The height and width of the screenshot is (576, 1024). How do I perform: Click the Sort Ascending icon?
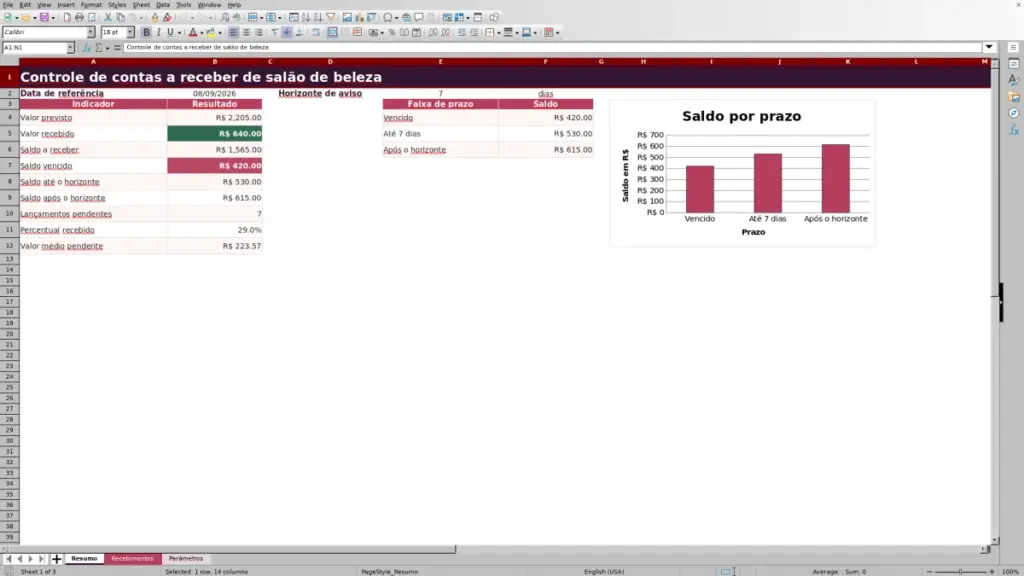(x=306, y=17)
